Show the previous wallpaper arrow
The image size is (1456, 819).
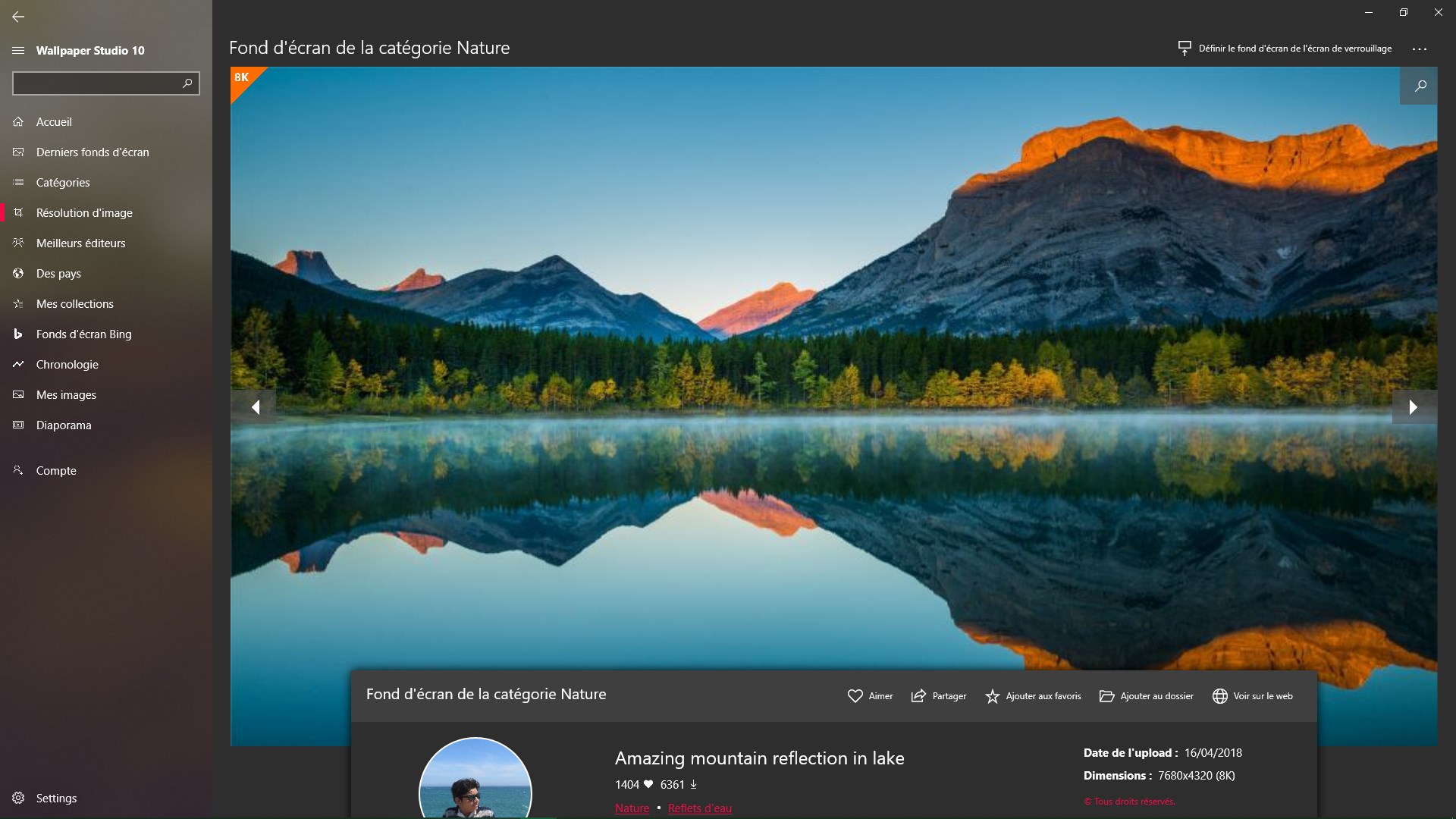click(256, 407)
